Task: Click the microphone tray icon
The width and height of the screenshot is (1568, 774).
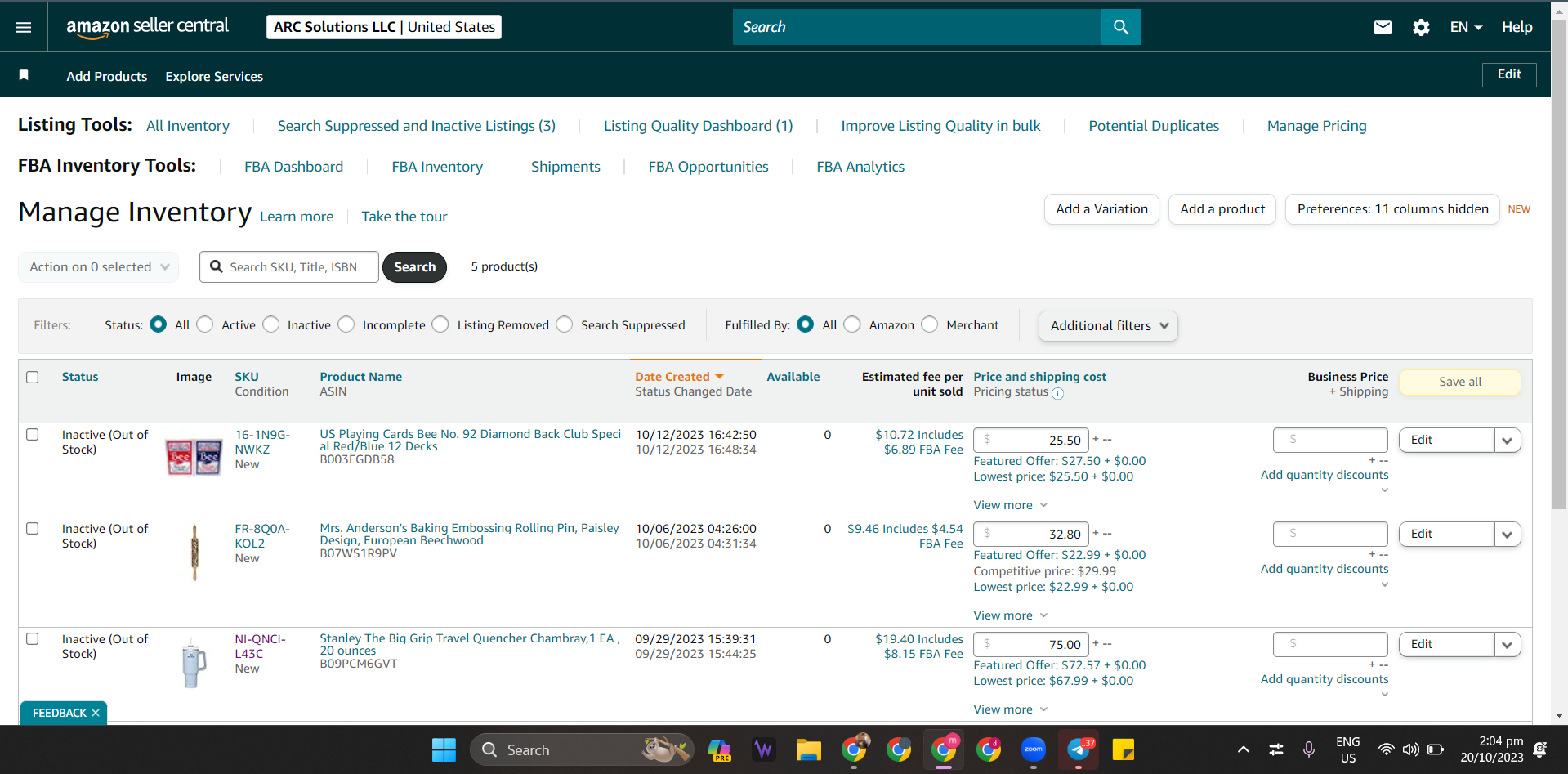Action: pyautogui.click(x=1309, y=749)
